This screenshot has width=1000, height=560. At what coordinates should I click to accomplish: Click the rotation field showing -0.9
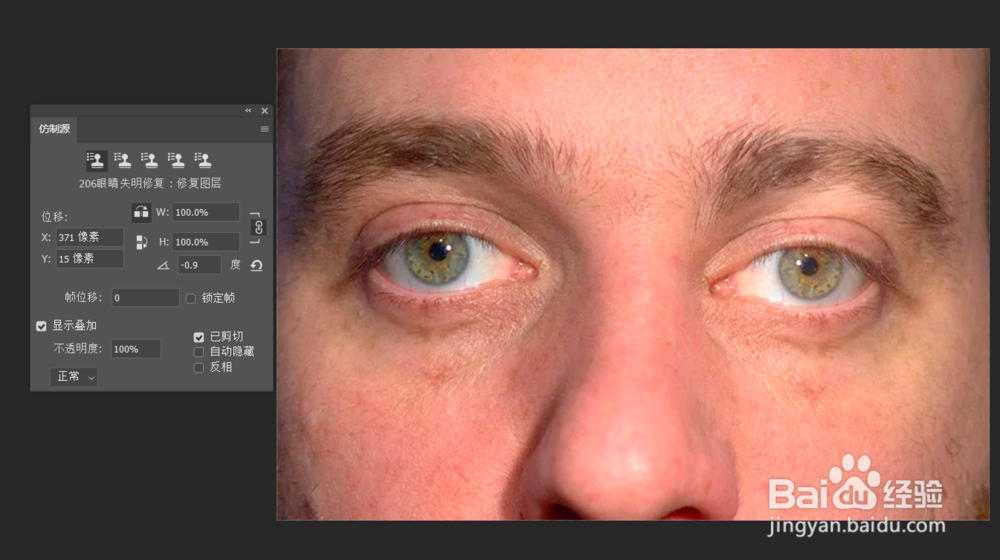click(199, 265)
